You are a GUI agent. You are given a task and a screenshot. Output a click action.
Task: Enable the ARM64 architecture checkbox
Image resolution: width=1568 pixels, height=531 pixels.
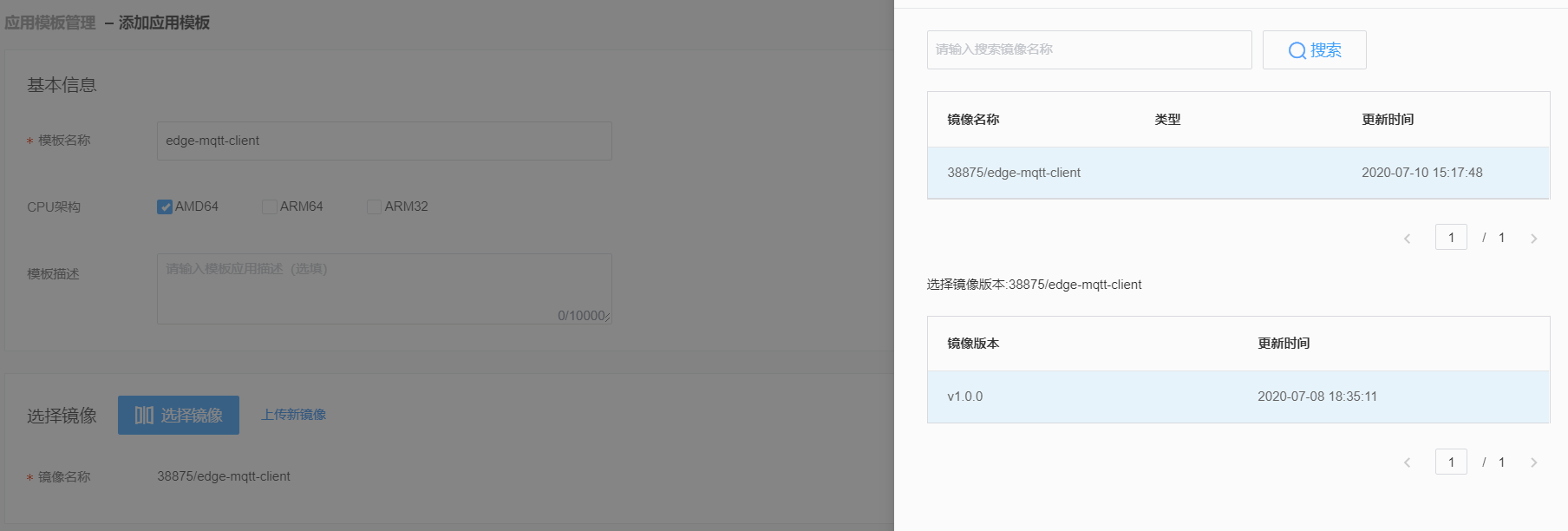click(270, 206)
